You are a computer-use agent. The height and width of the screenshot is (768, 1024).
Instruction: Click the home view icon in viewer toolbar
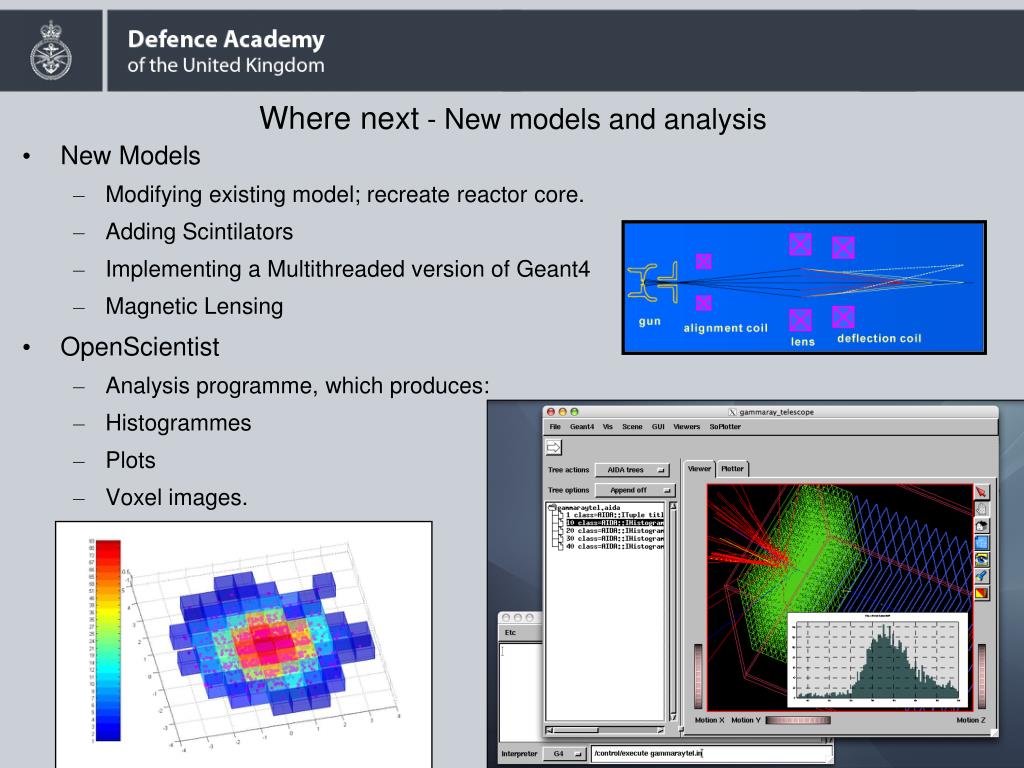pos(981,526)
